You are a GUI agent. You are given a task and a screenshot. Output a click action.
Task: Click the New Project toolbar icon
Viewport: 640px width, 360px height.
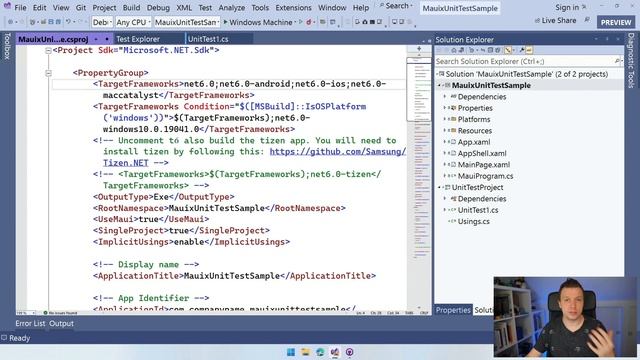tap(33, 22)
